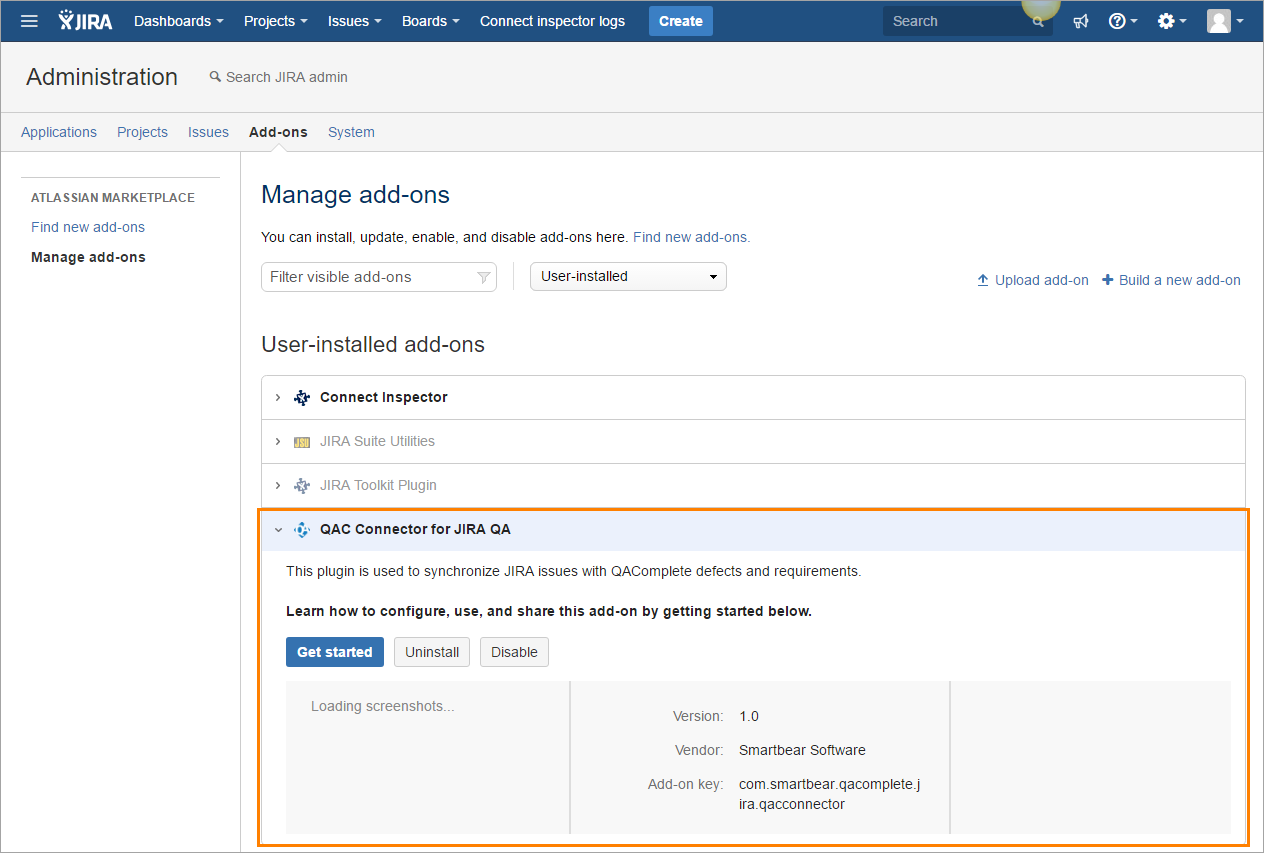
Task: Open the User-installed filter dropdown
Action: point(628,276)
